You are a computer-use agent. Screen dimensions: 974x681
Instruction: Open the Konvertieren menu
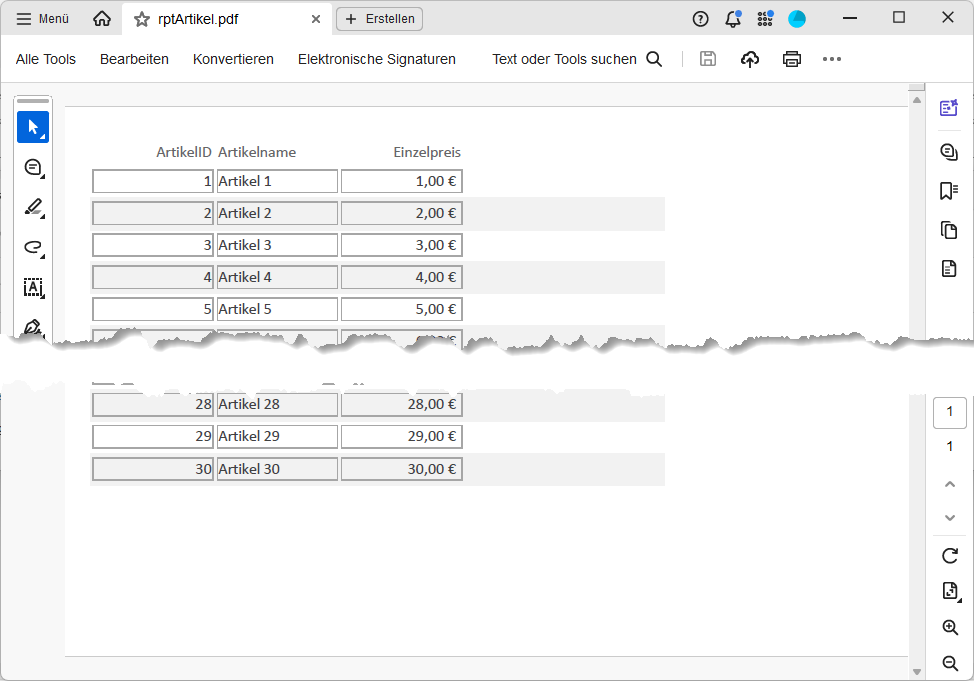pos(233,59)
